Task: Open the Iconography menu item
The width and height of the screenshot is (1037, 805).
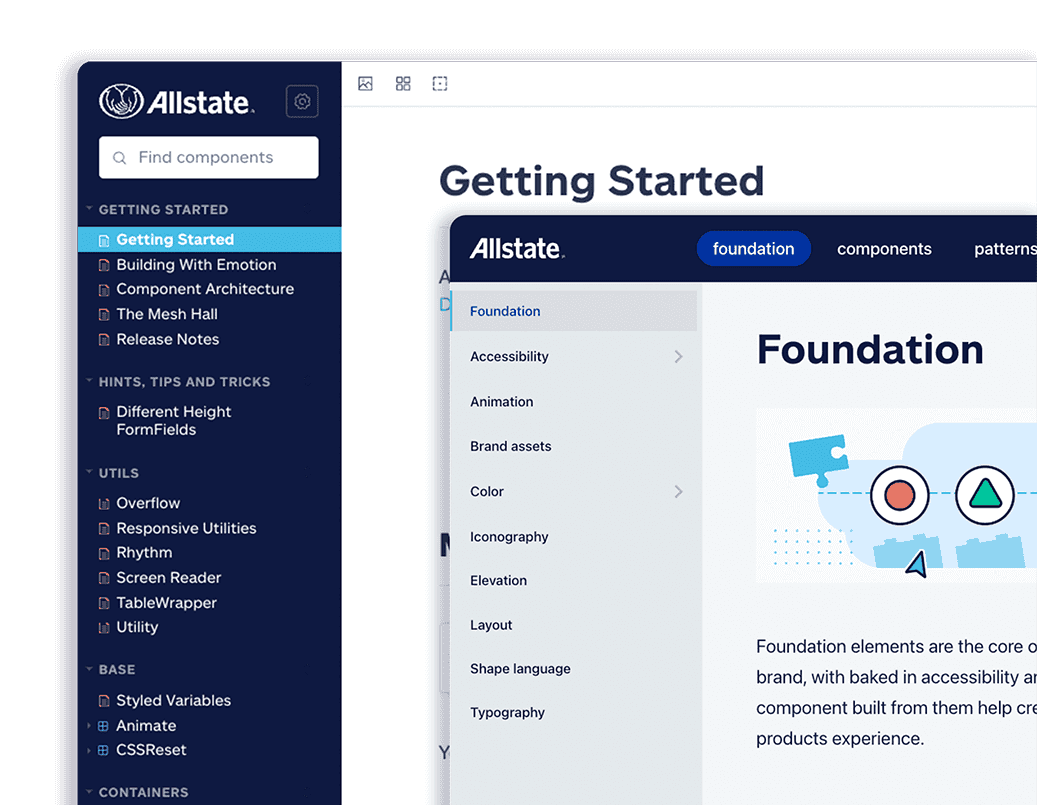Action: (509, 536)
